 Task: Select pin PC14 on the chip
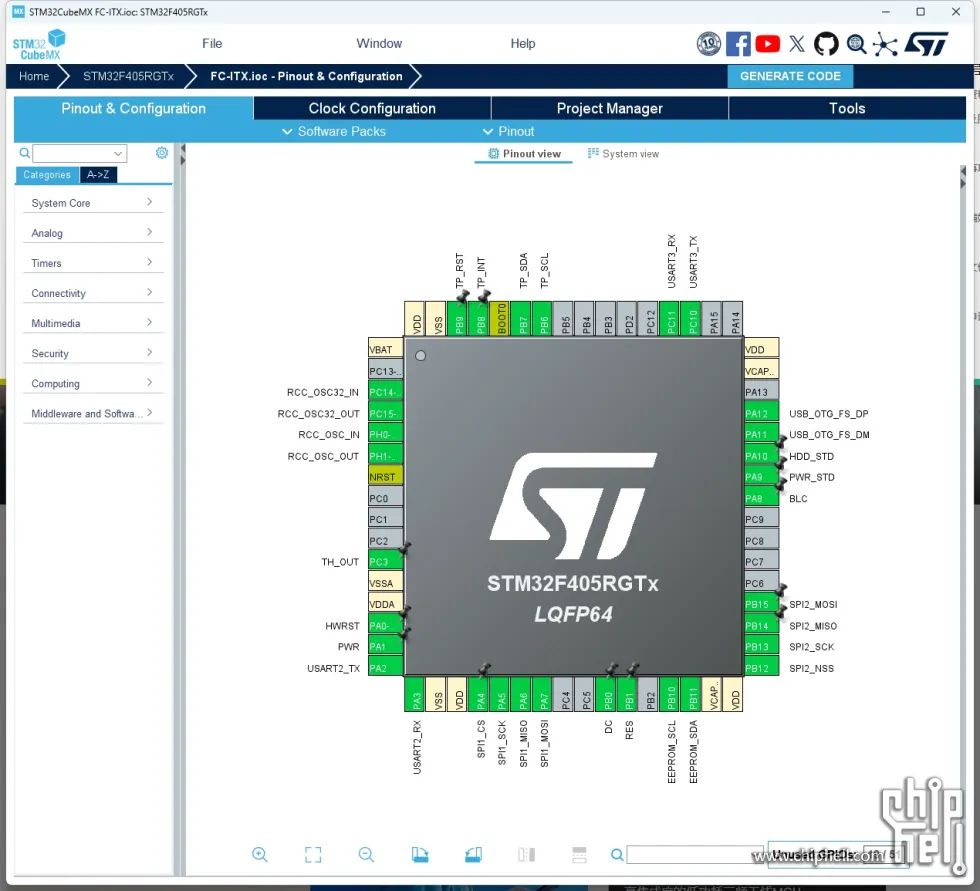tap(385, 392)
